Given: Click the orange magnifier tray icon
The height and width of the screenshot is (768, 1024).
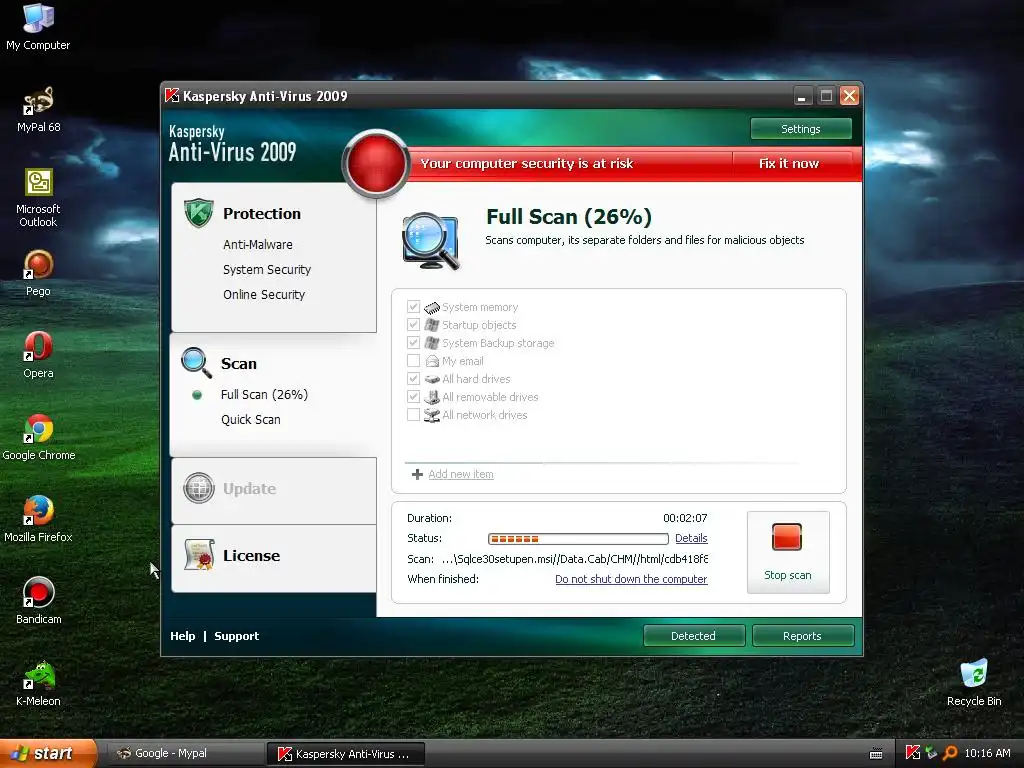Looking at the screenshot, I should (x=950, y=753).
